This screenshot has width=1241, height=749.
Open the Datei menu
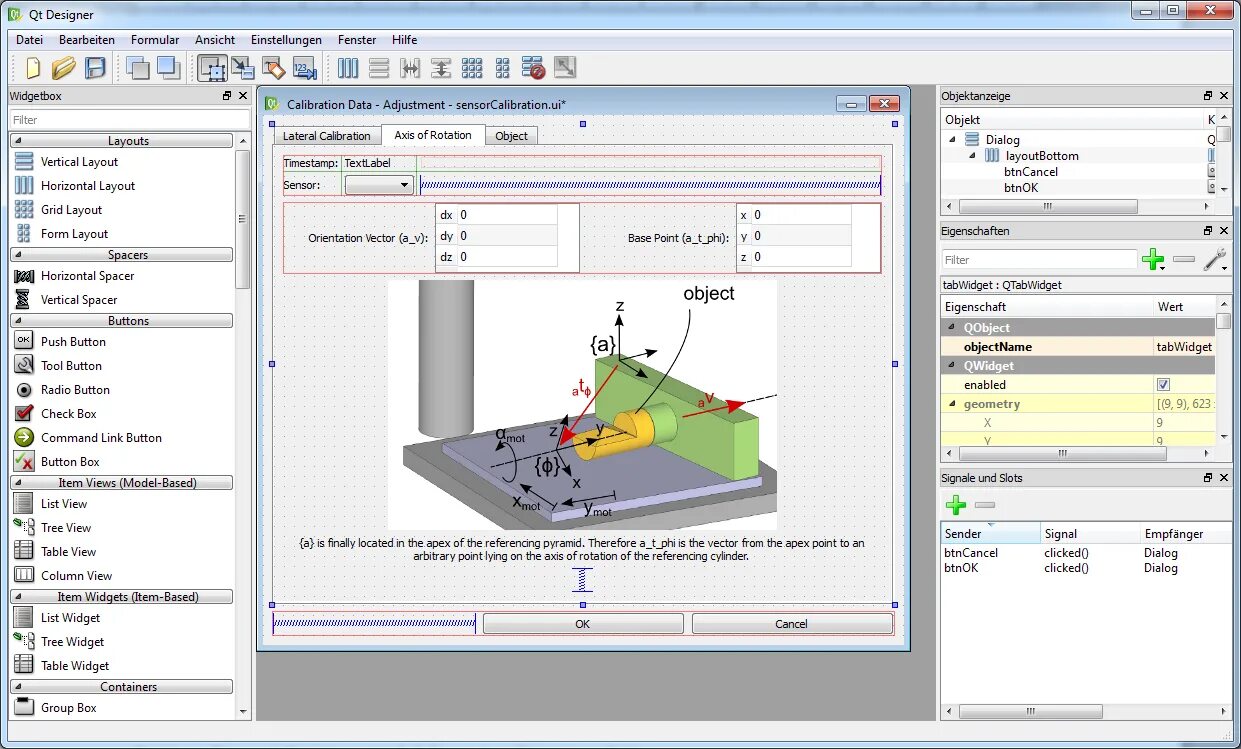tap(29, 40)
